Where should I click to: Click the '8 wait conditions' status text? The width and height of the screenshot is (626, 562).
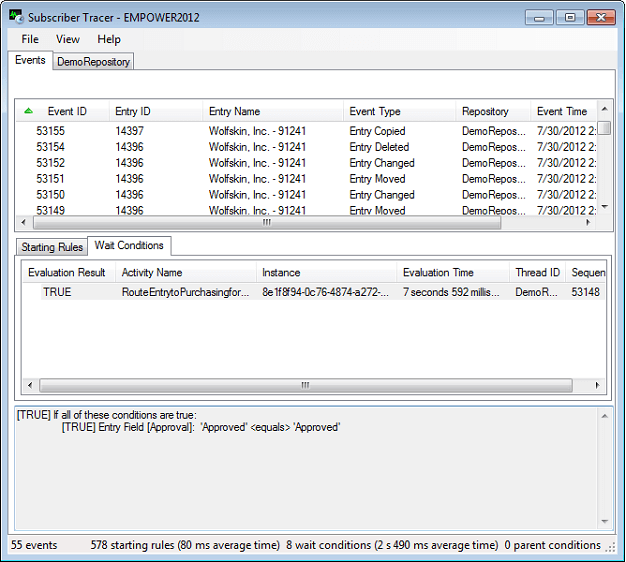[392, 545]
